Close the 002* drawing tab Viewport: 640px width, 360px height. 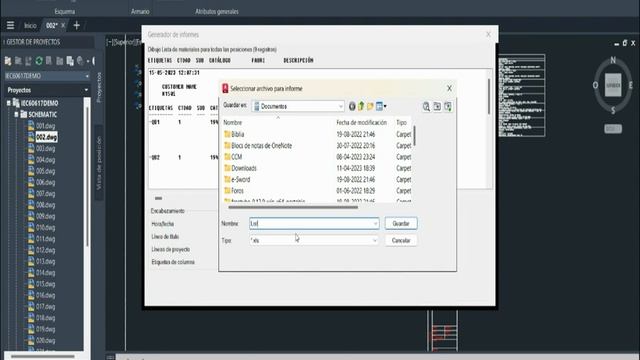click(x=63, y=25)
